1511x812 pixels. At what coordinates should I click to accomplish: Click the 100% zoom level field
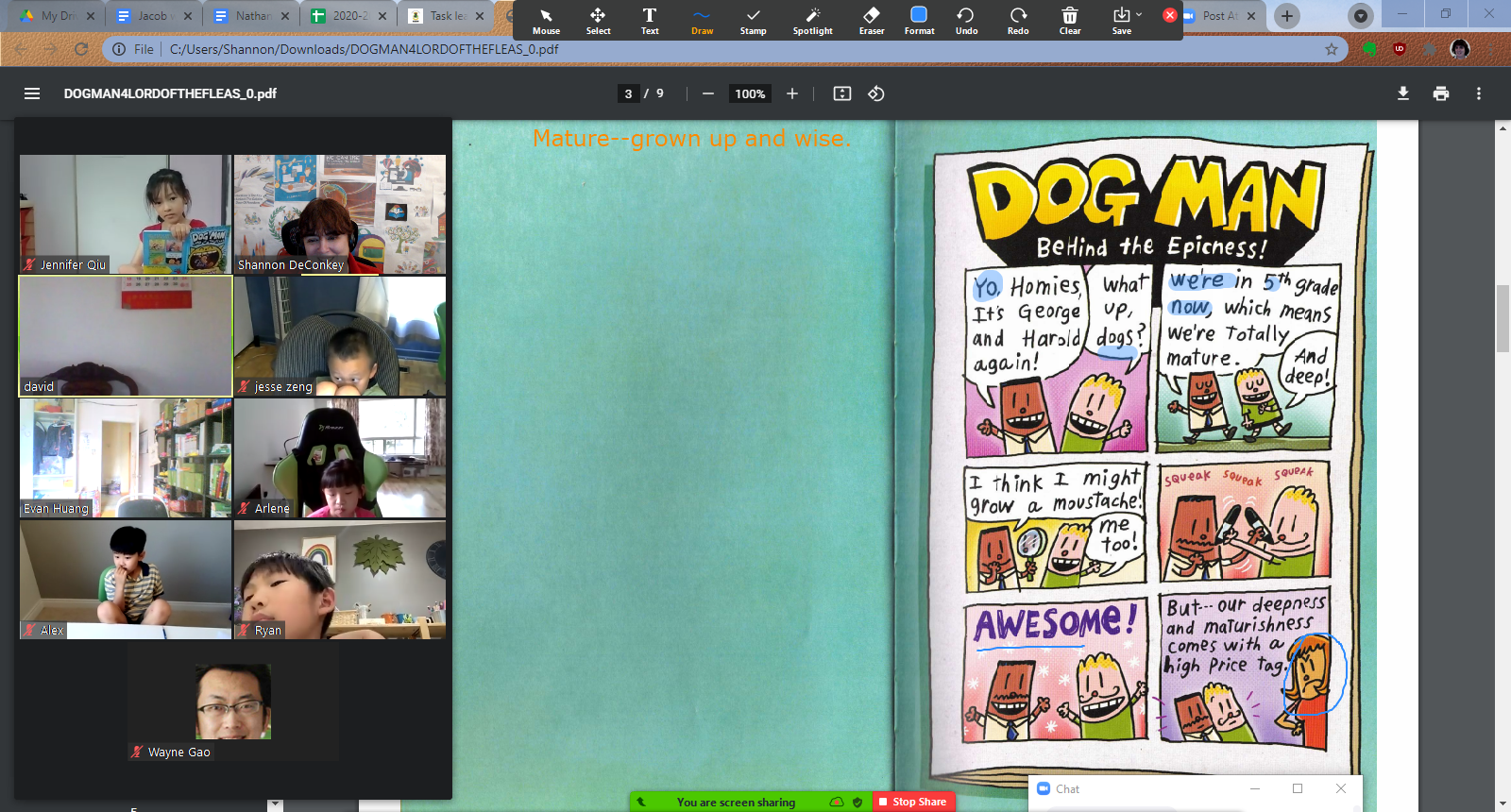click(750, 93)
